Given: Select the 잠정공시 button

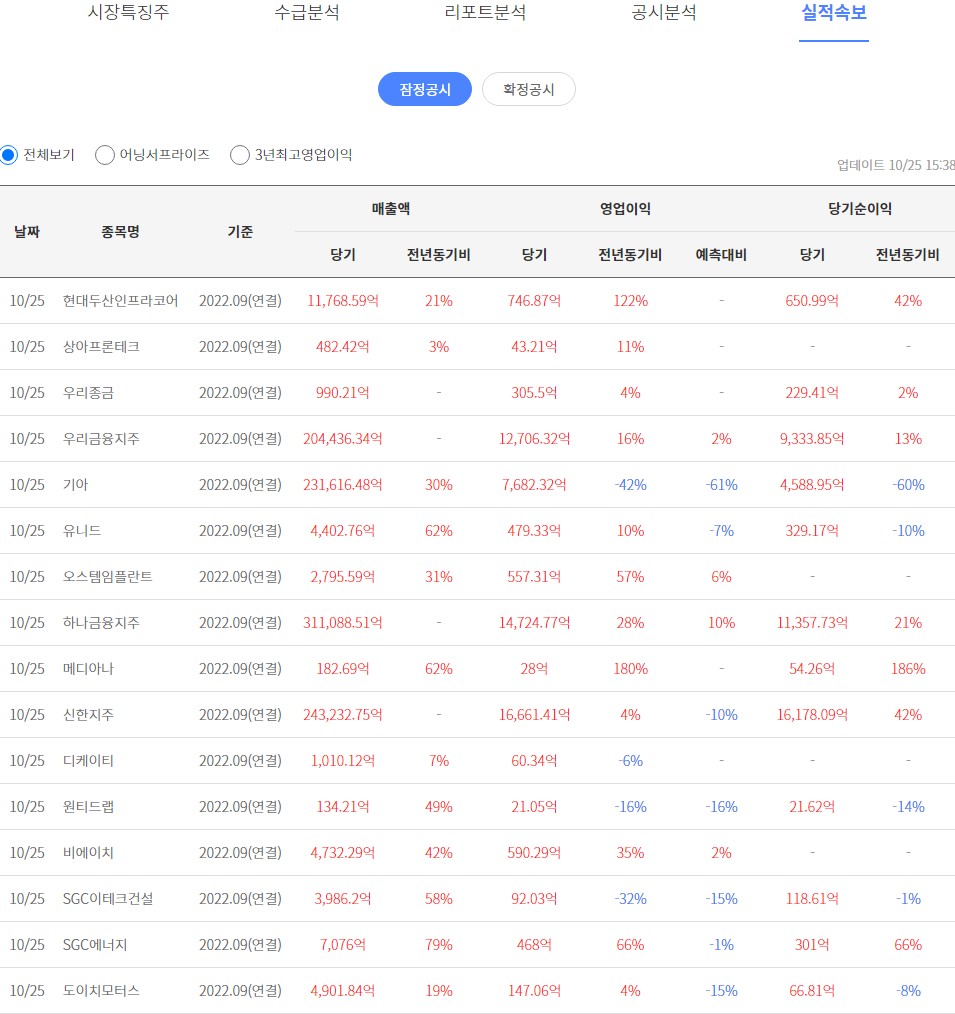Looking at the screenshot, I should [425, 89].
